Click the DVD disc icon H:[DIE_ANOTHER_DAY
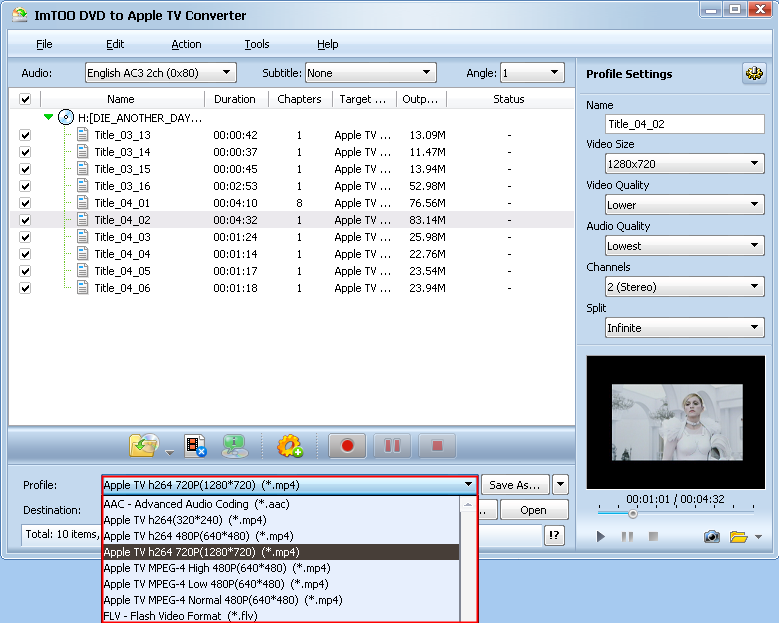Screen dimensions: 779x623 66,118
